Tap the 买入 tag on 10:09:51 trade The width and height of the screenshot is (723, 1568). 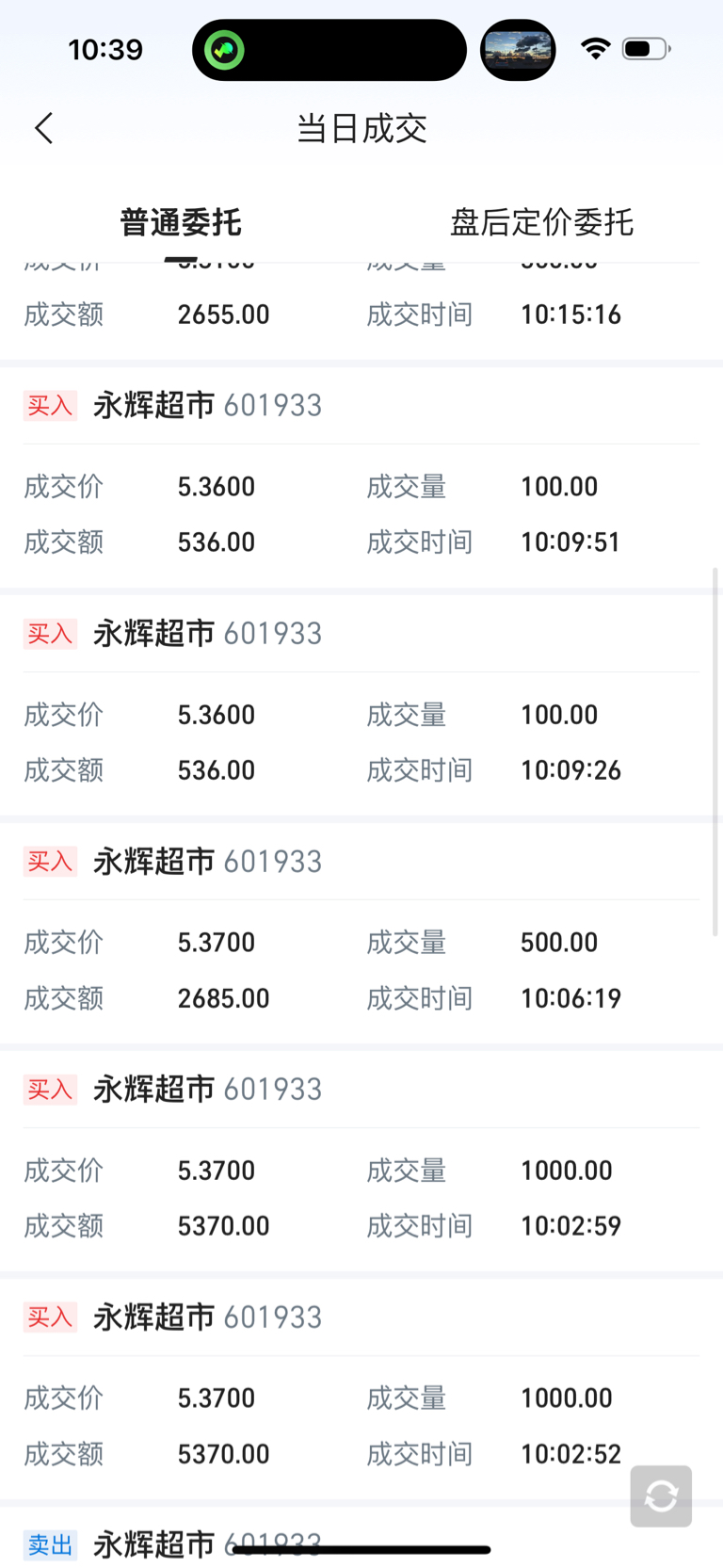pos(50,406)
